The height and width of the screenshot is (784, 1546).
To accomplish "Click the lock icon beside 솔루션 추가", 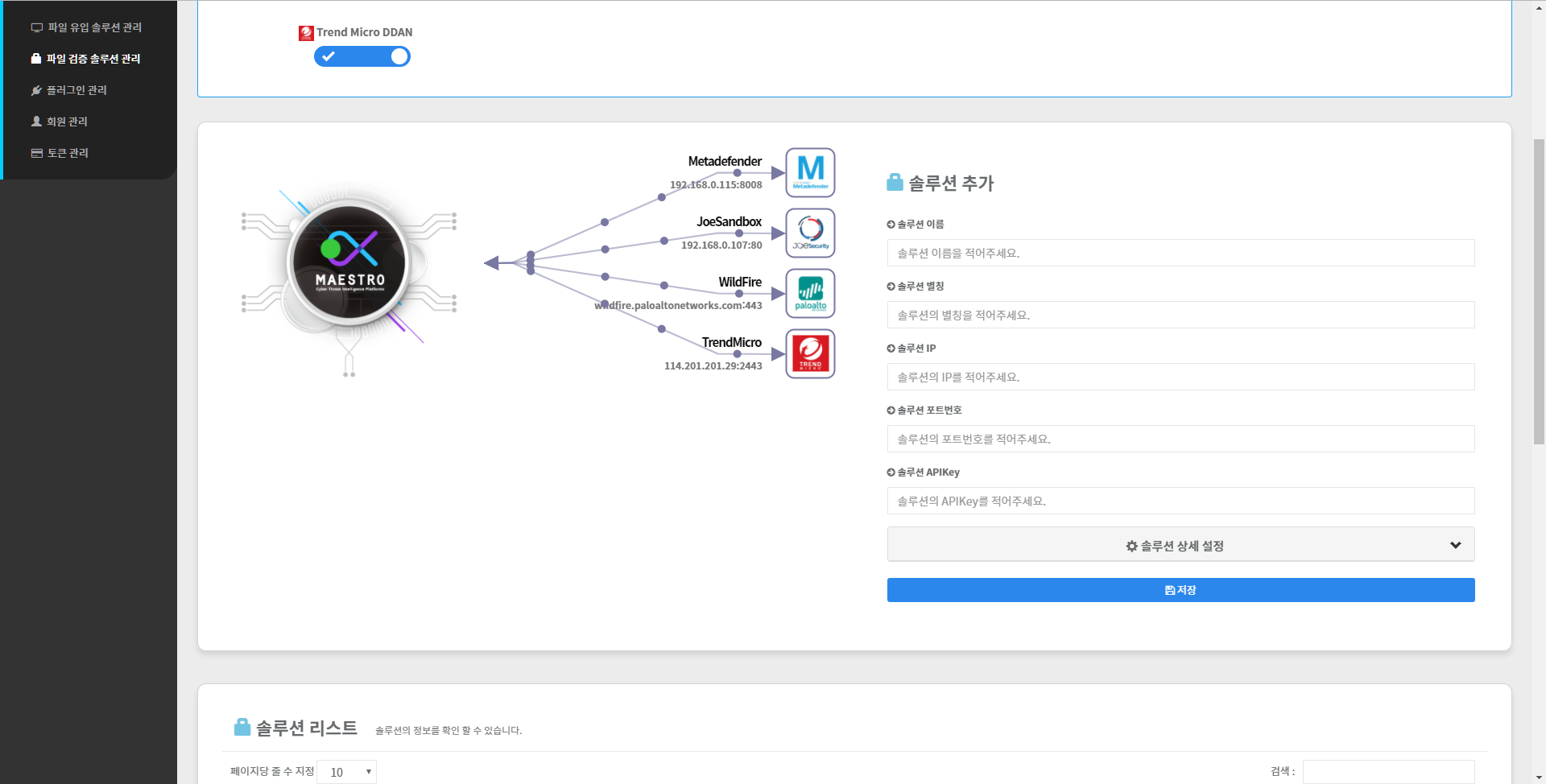I will tap(895, 183).
